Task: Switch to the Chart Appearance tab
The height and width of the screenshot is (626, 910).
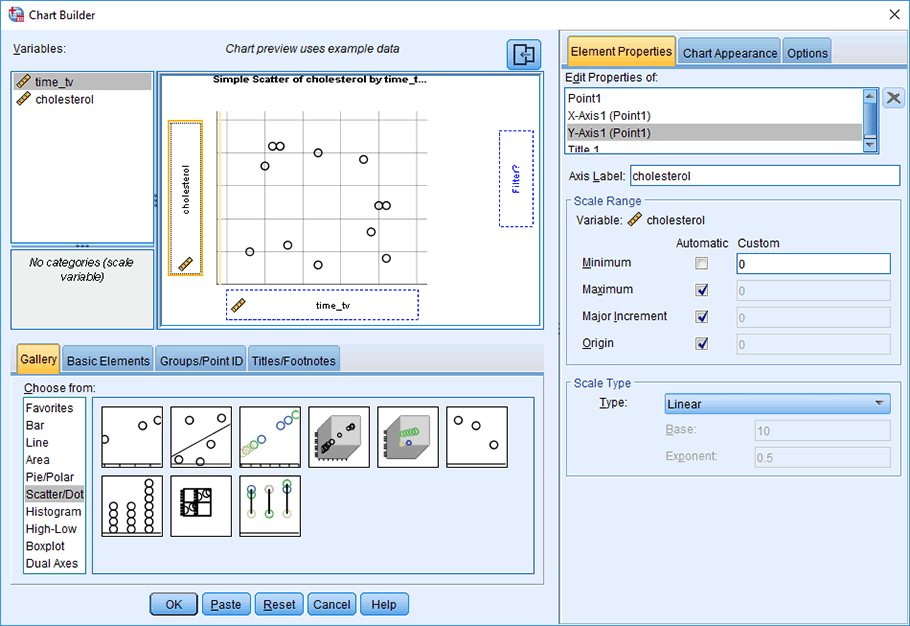Action: (x=729, y=53)
